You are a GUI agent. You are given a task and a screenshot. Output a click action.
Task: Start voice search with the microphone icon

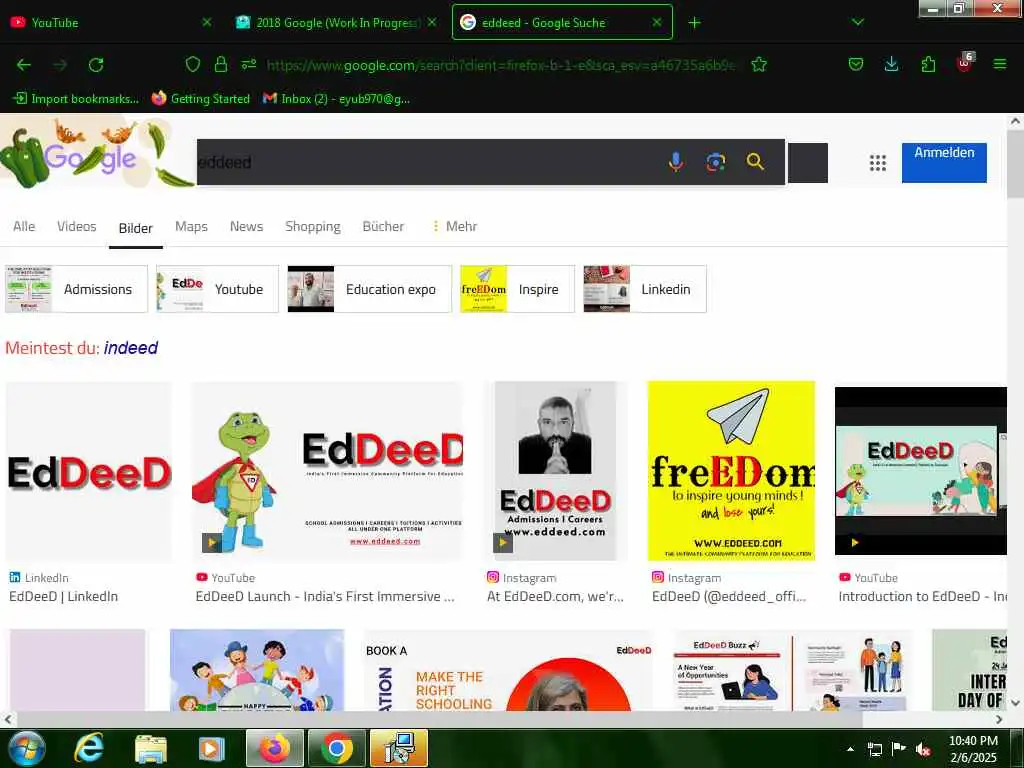pos(676,162)
